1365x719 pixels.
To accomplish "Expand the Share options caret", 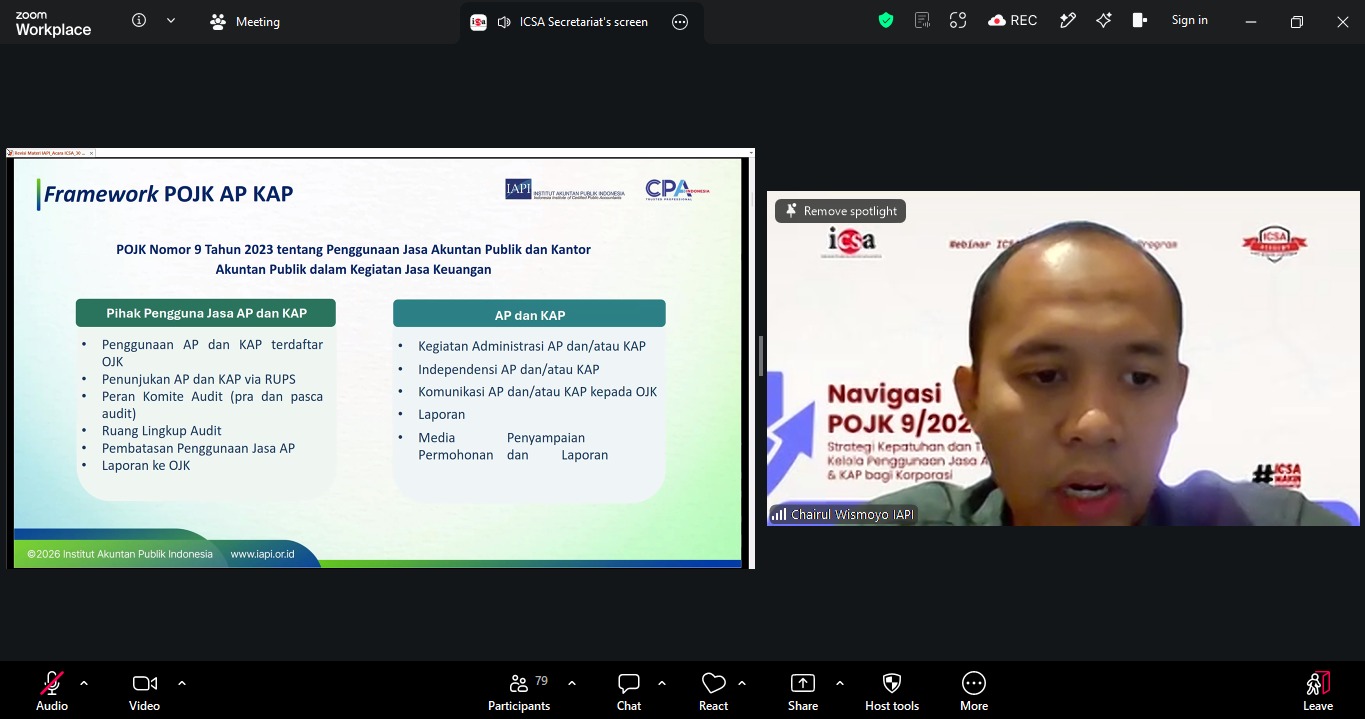I will coord(839,683).
